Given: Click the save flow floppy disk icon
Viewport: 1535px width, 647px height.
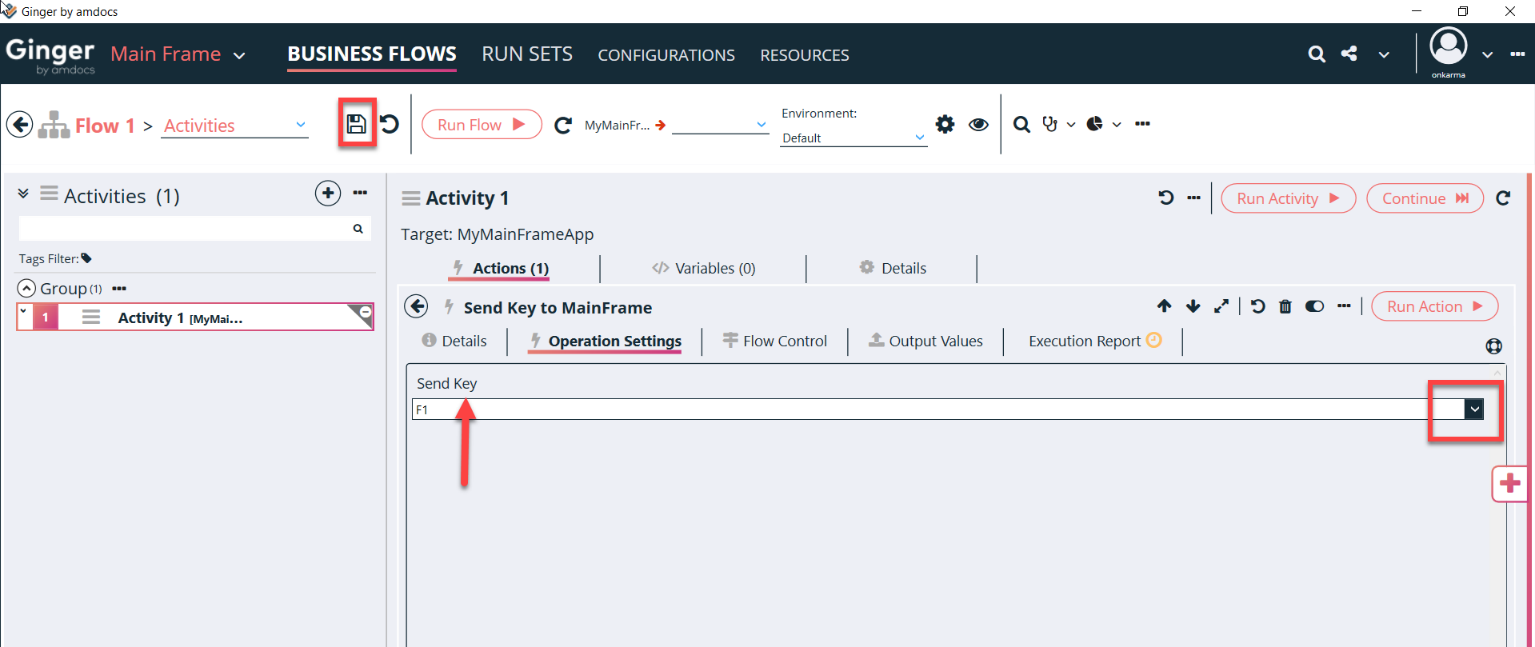Looking at the screenshot, I should [x=356, y=124].
